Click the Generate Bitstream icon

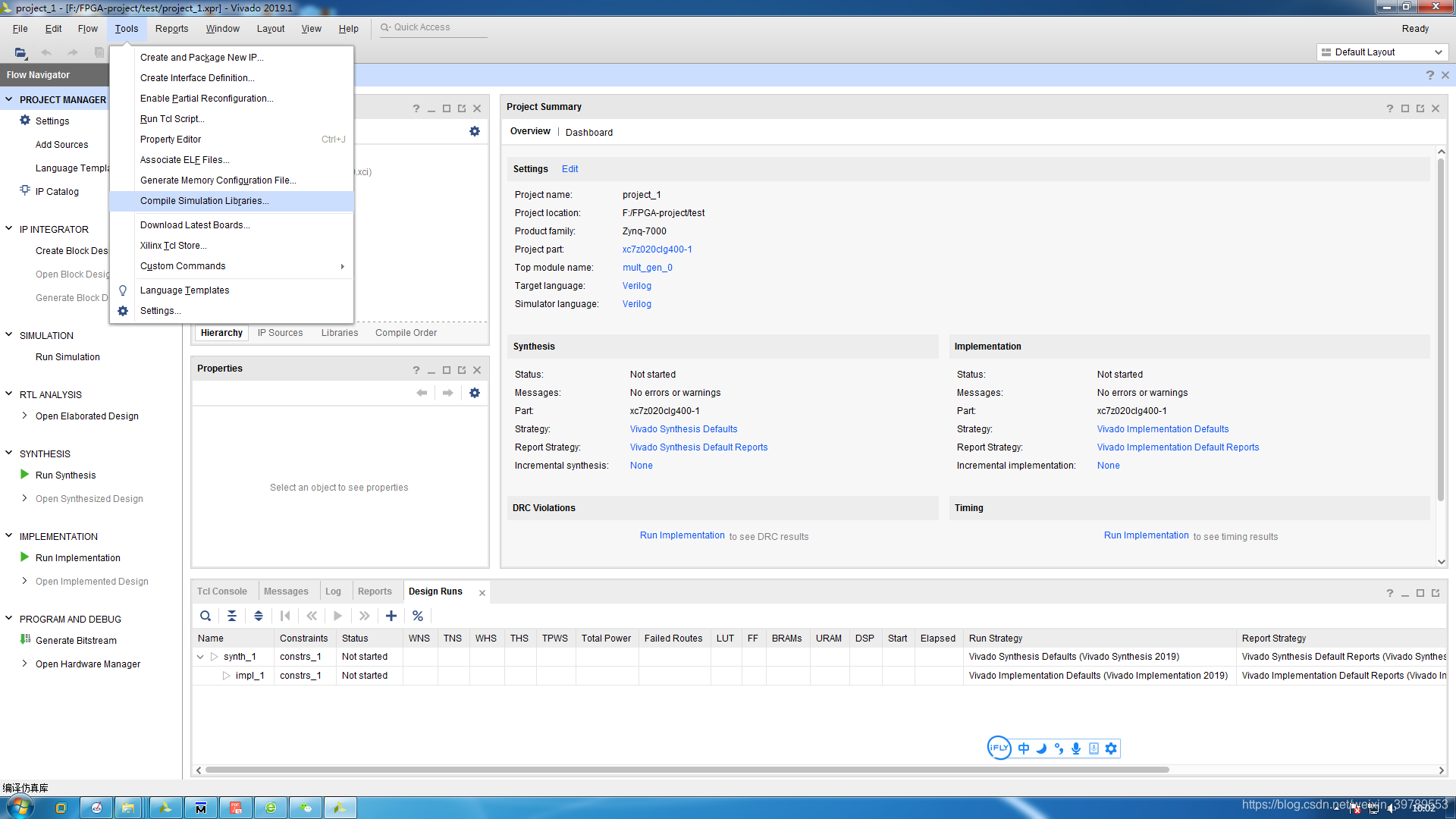tap(26, 640)
